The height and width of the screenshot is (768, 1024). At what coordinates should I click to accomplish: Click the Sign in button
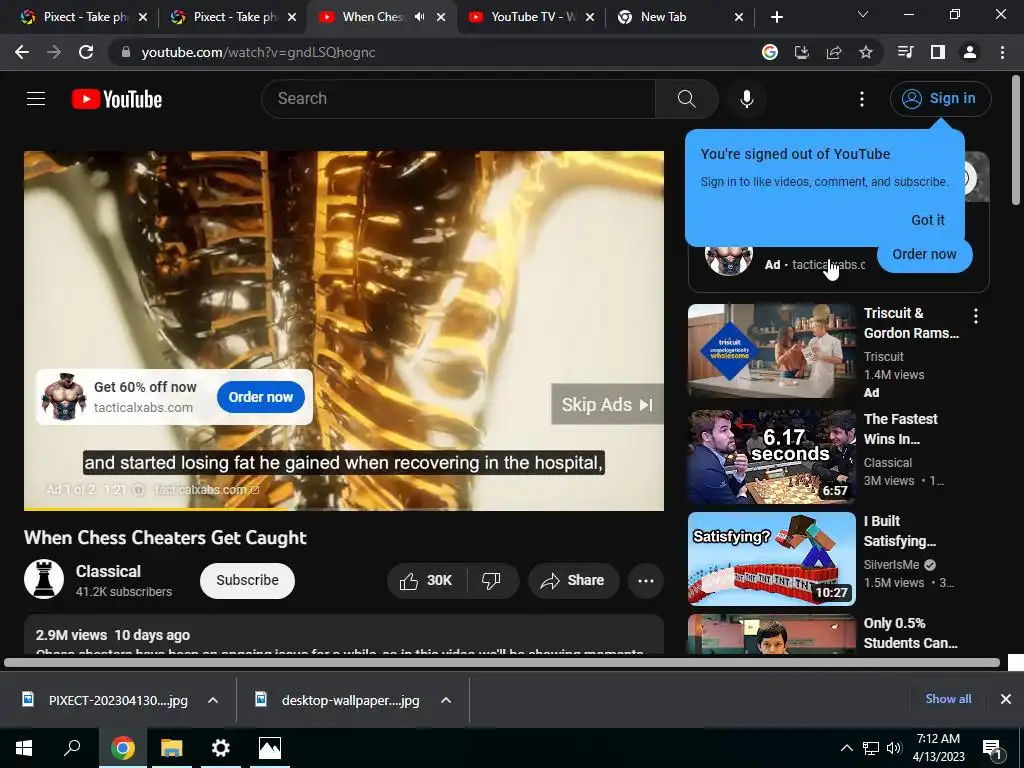[940, 99]
